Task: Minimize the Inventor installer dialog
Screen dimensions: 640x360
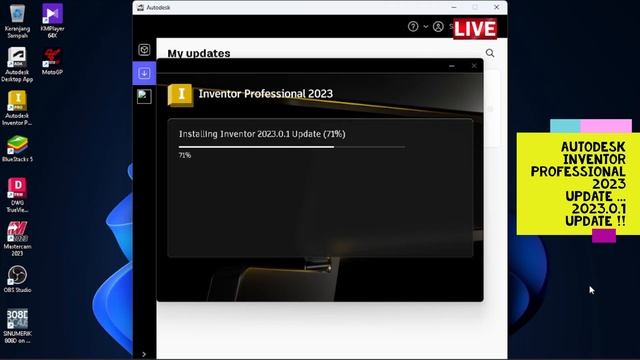Action: (451, 66)
